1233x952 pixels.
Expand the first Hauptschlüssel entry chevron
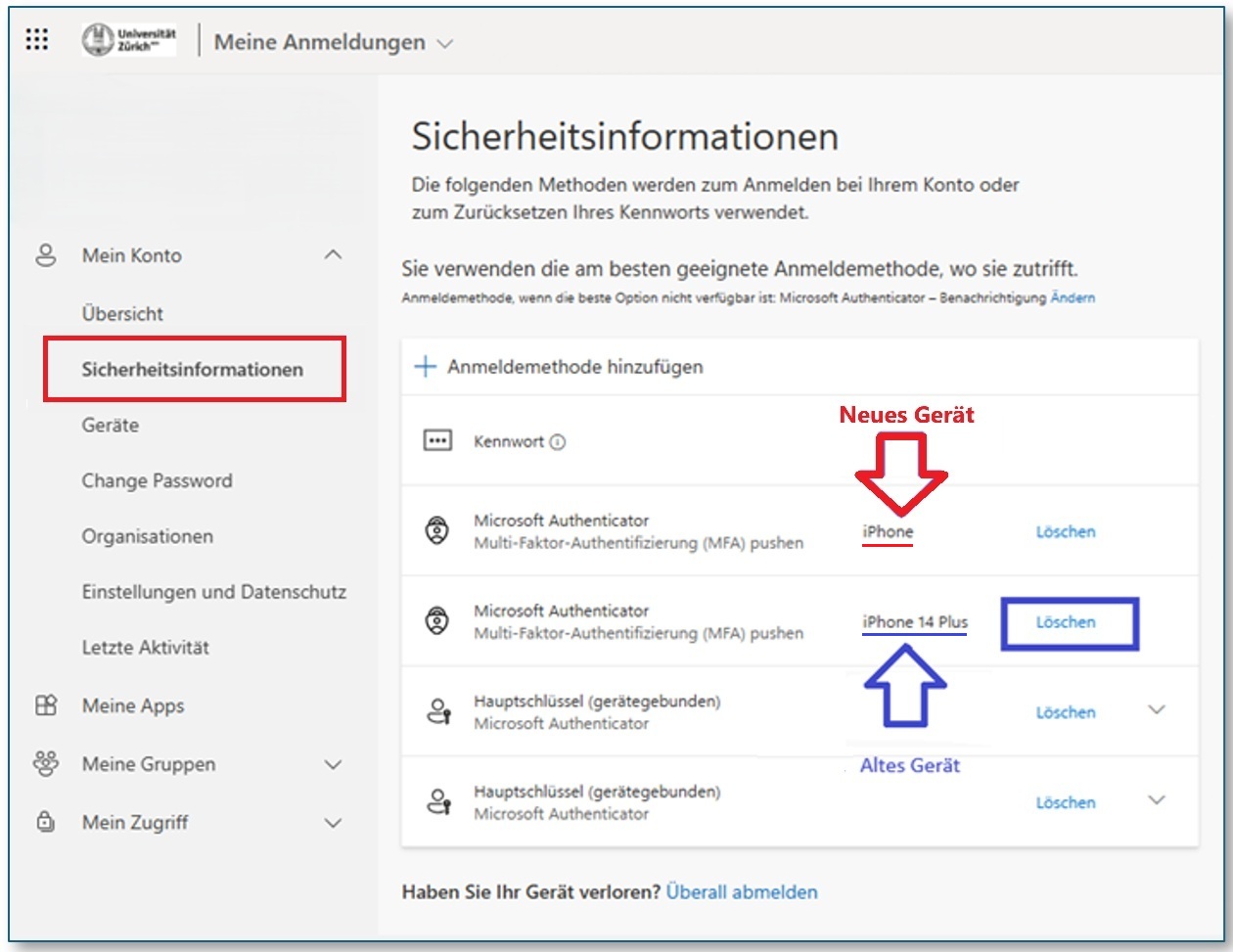(x=1157, y=710)
